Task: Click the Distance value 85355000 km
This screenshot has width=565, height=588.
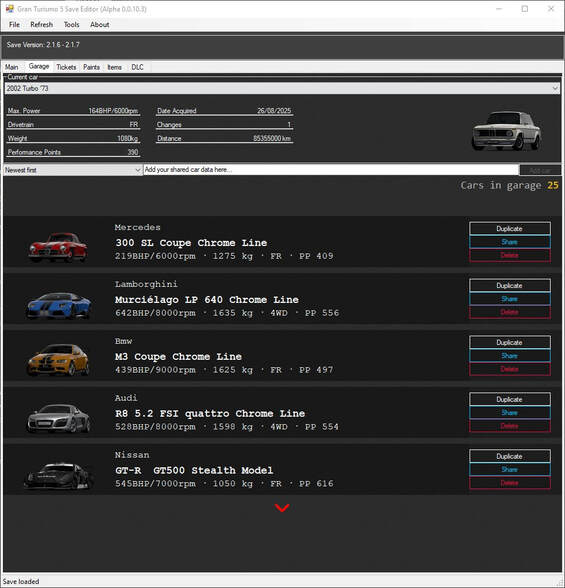Action: point(272,138)
